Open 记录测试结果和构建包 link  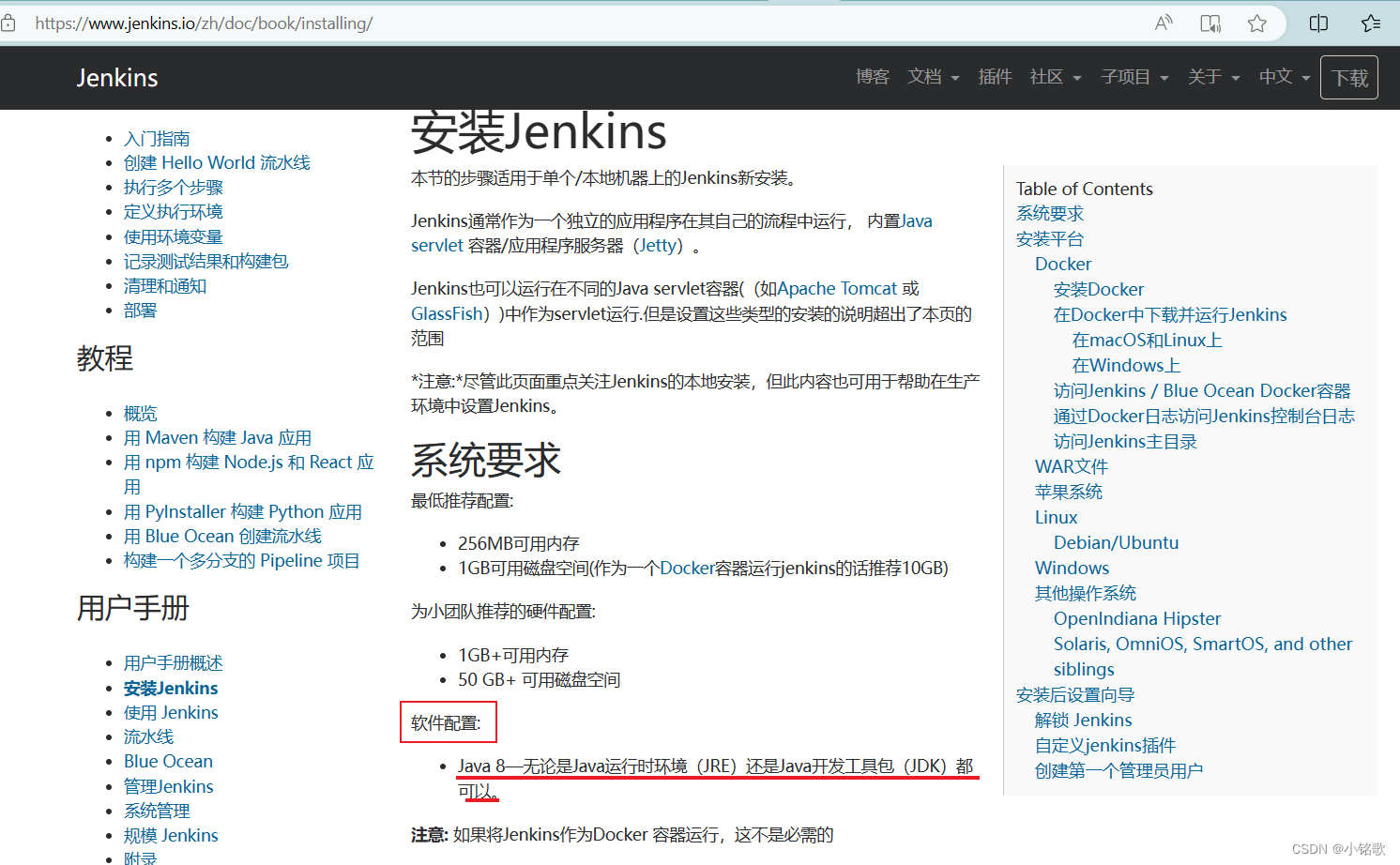[x=206, y=262]
